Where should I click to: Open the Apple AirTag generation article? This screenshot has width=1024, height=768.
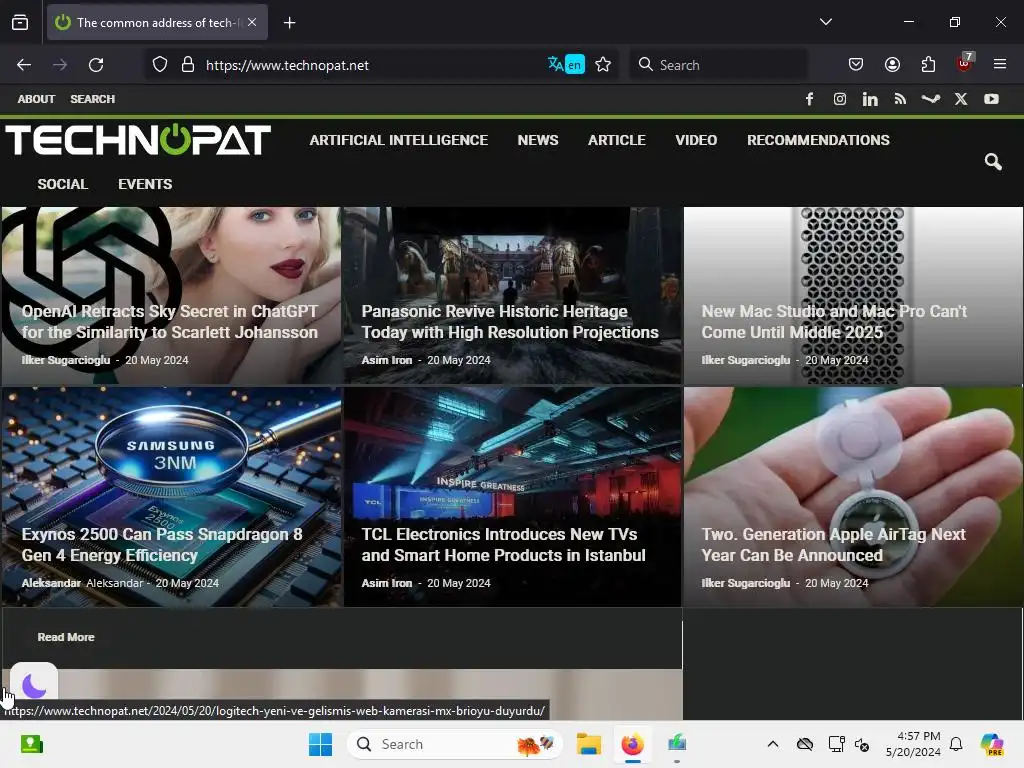pyautogui.click(x=833, y=545)
